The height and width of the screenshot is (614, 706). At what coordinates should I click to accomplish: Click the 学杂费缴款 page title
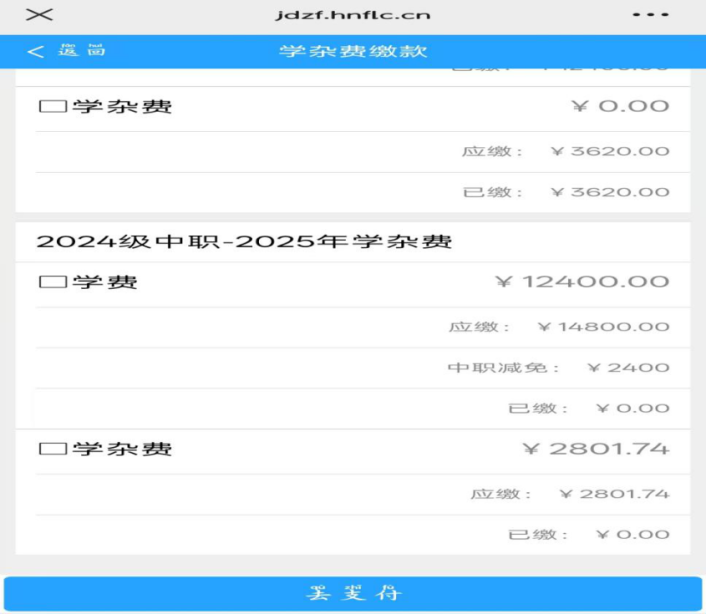tap(353, 51)
